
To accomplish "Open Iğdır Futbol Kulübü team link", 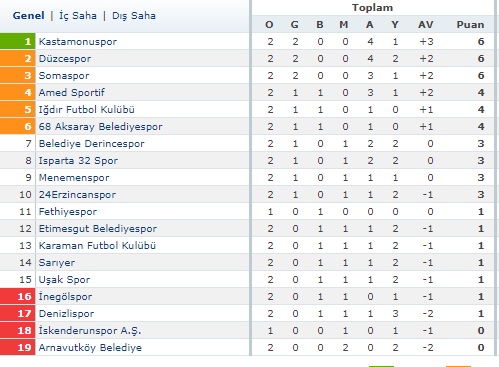I will point(87,109).
